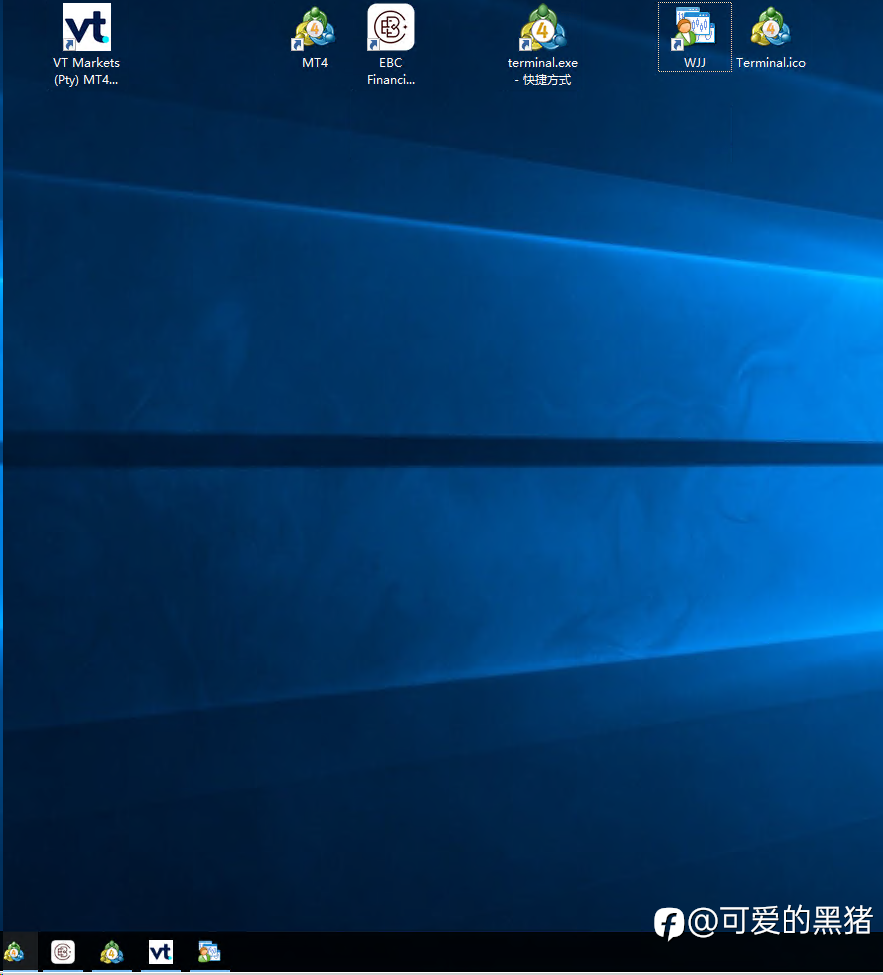Image resolution: width=883 pixels, height=975 pixels.
Task: Click the 'MT4' icon label text
Action: pos(315,63)
